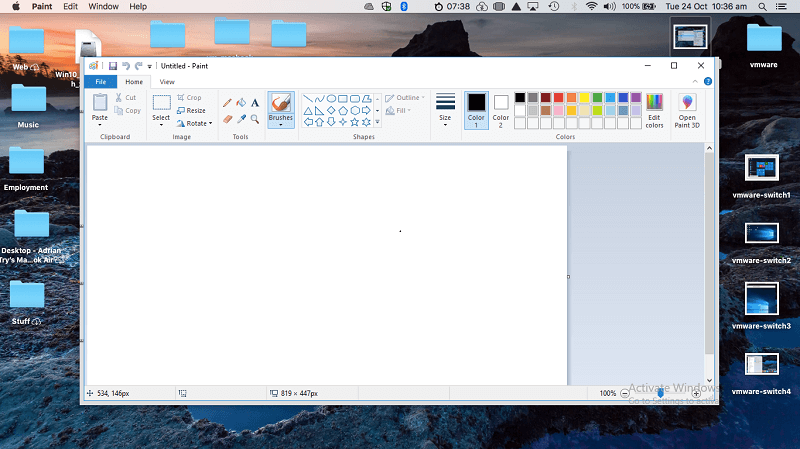Expand the Paste options arrow
Screen dimensions: 800x449
tap(100, 125)
